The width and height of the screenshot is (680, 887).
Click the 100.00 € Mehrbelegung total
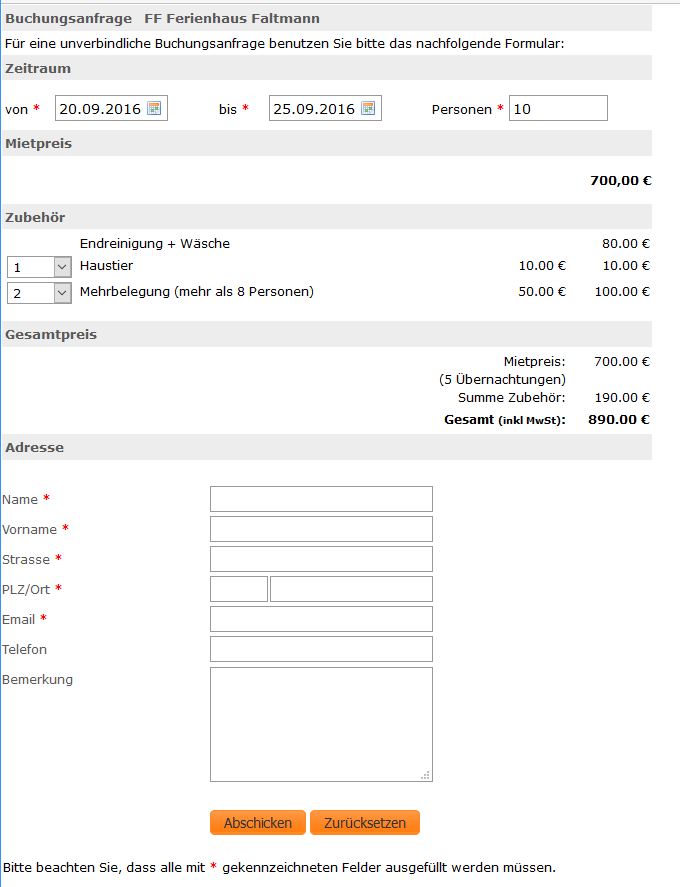pyautogui.click(x=622, y=292)
